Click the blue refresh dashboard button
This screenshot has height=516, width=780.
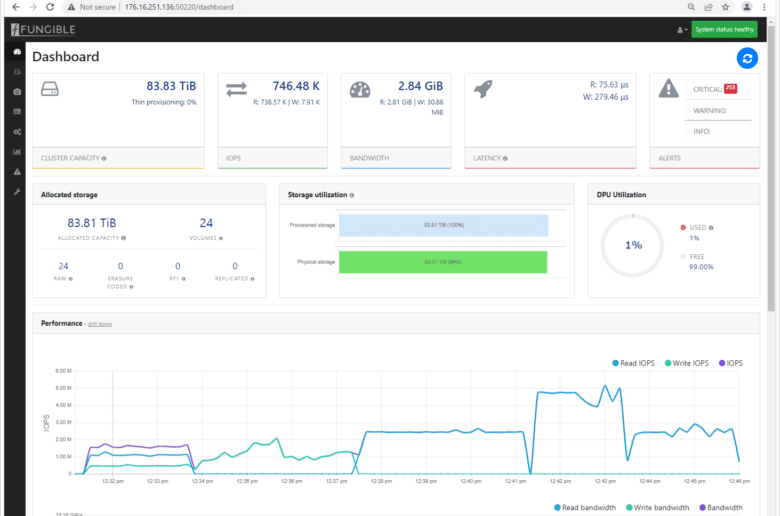click(x=747, y=58)
